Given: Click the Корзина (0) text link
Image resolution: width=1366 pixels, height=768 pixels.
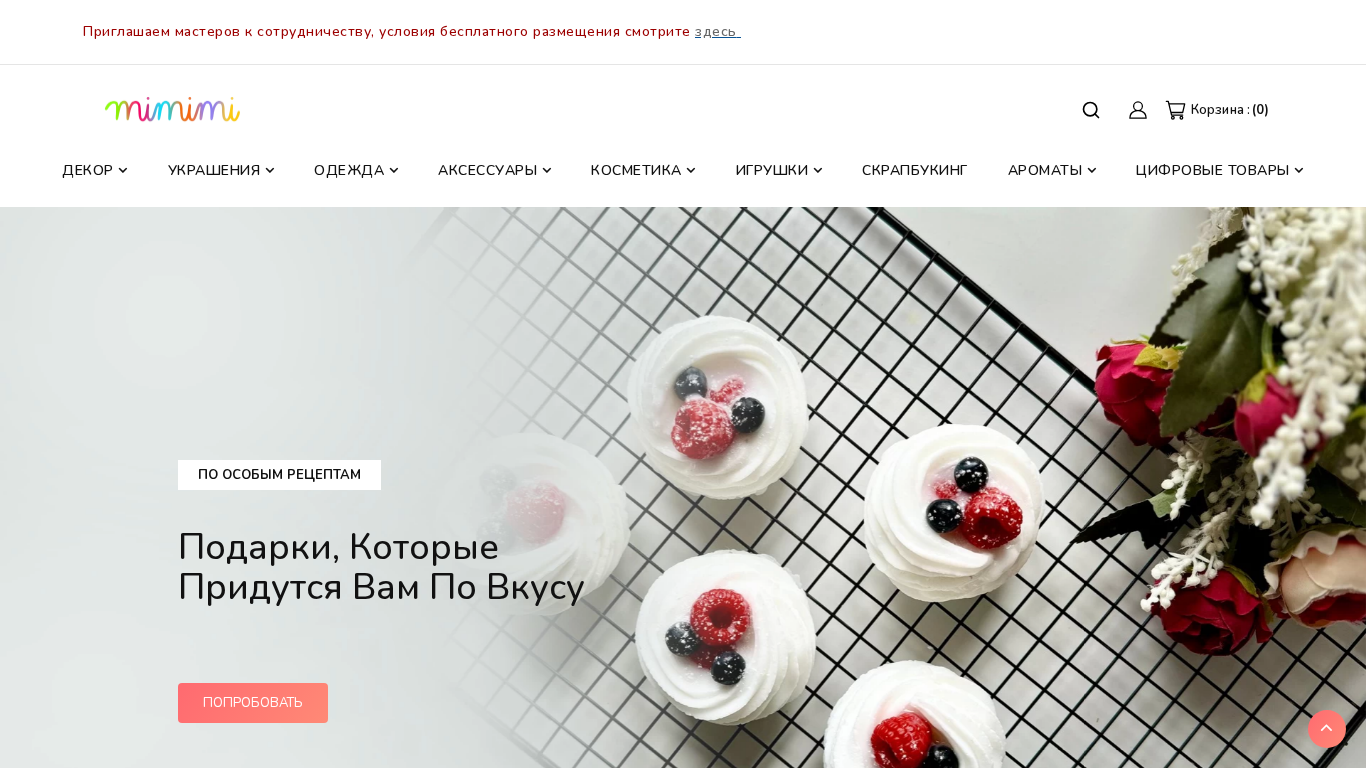Looking at the screenshot, I should click(x=1230, y=110).
